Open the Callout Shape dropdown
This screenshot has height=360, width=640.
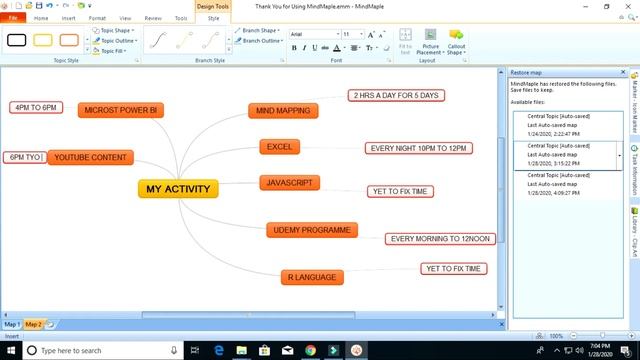coord(456,42)
